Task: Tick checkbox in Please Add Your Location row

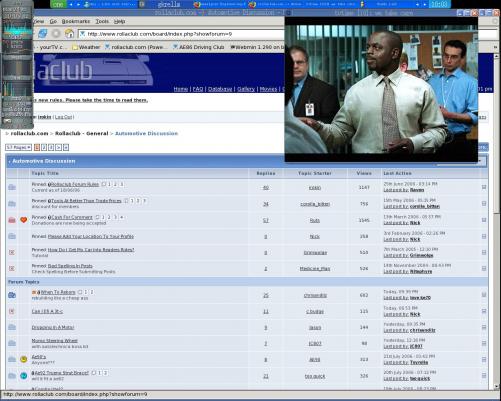Action: click(484, 236)
